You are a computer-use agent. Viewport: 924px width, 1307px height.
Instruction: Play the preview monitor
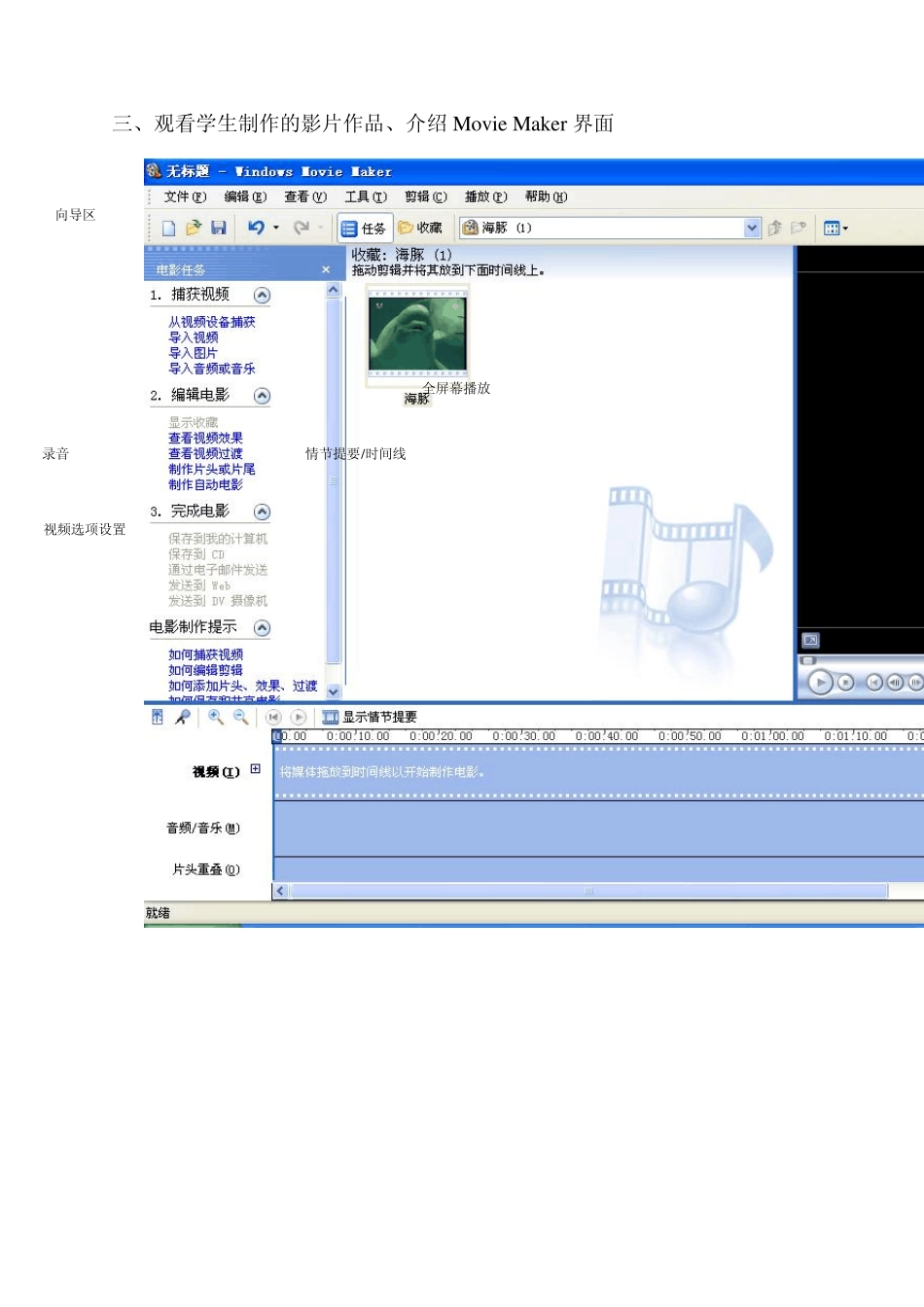coord(820,683)
